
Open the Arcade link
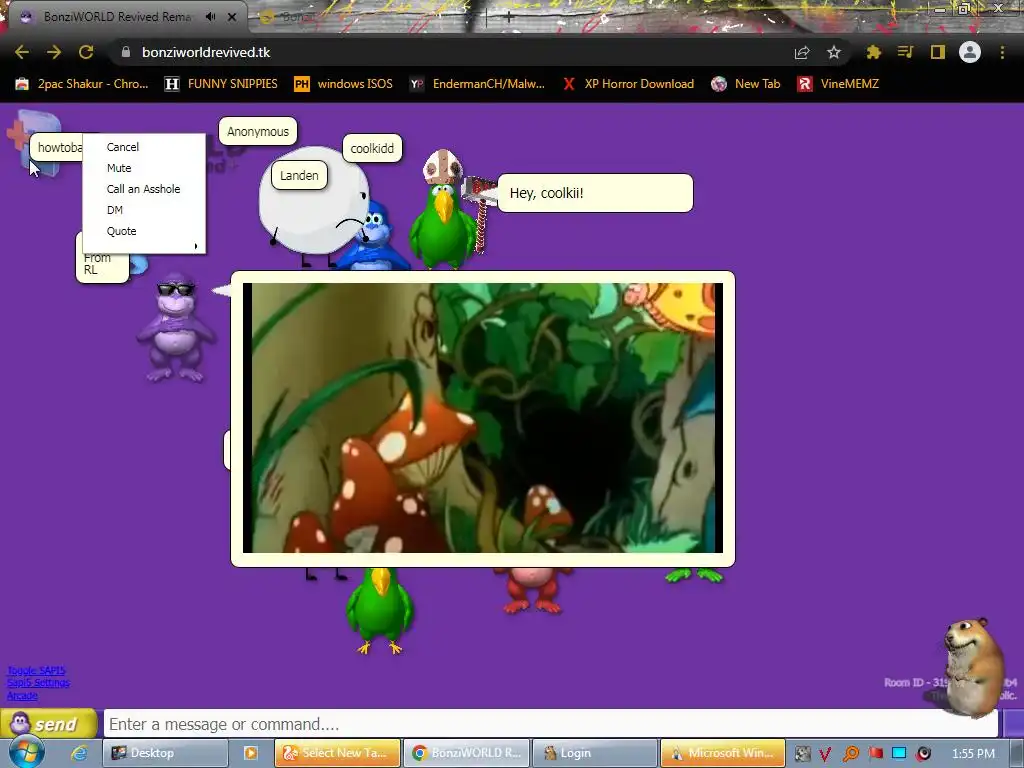point(22,696)
